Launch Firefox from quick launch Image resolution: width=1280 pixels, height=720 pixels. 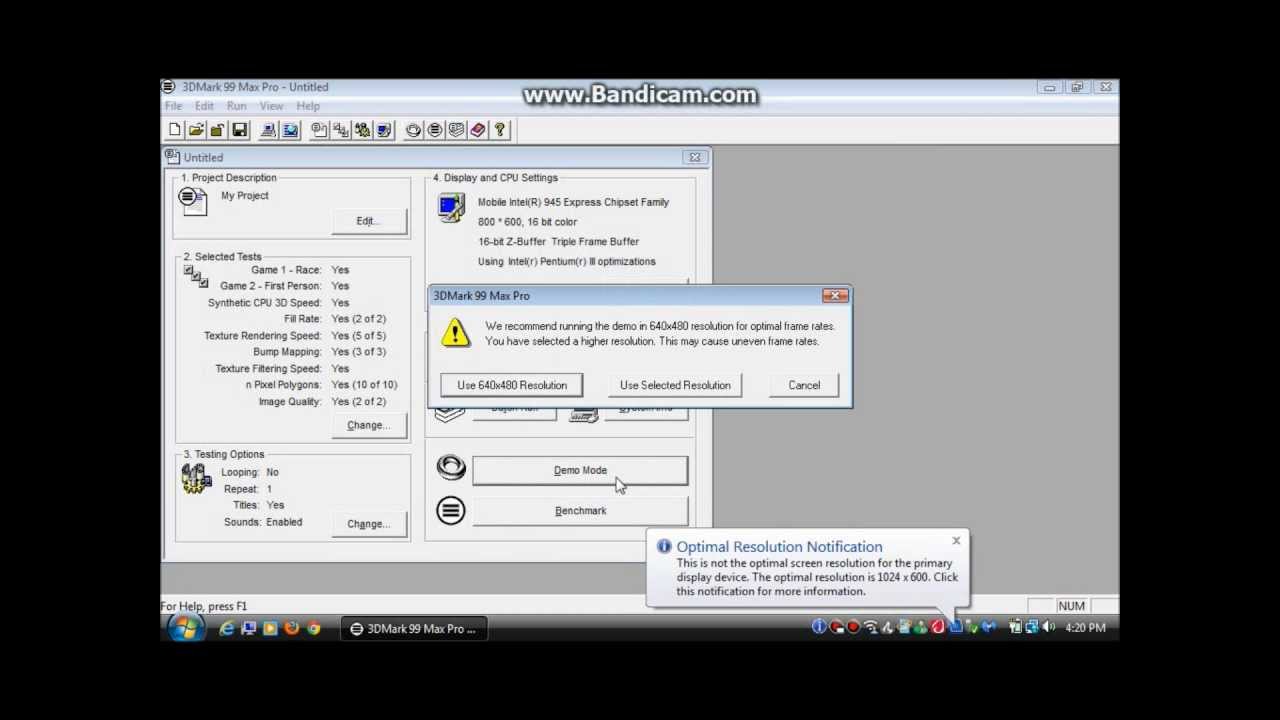pyautogui.click(x=292, y=628)
